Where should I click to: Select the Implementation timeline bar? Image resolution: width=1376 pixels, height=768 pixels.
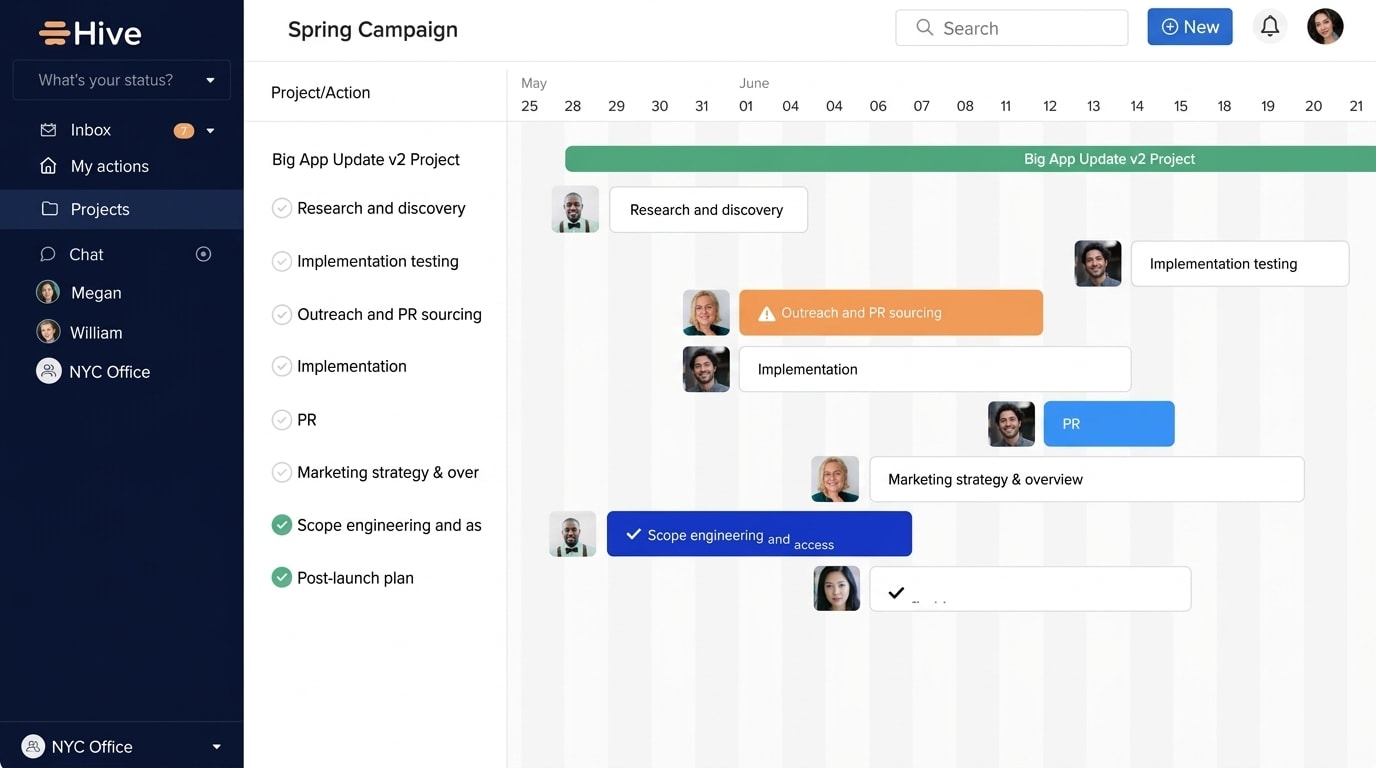pyautogui.click(x=935, y=369)
